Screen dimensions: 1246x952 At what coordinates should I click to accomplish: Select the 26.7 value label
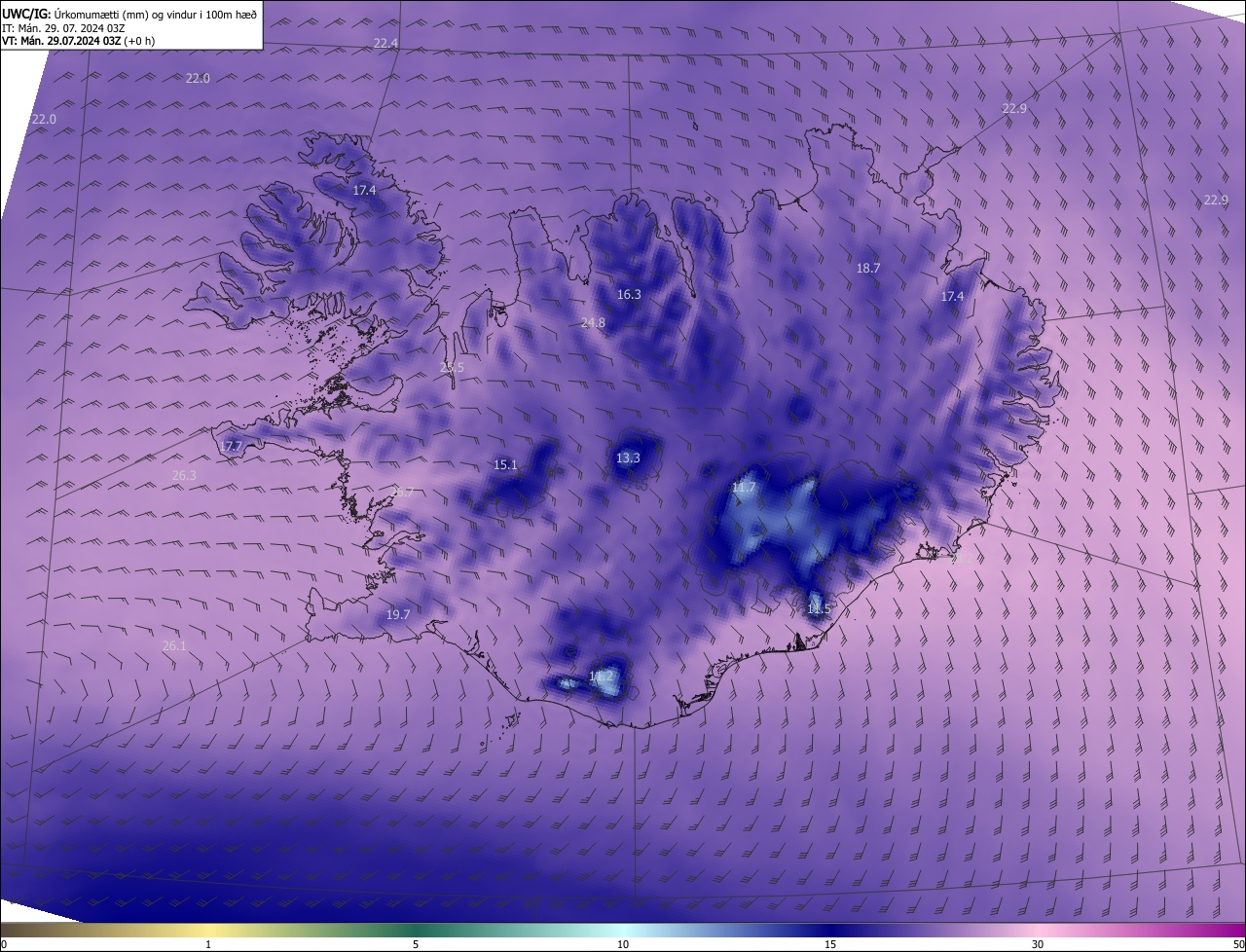(402, 493)
